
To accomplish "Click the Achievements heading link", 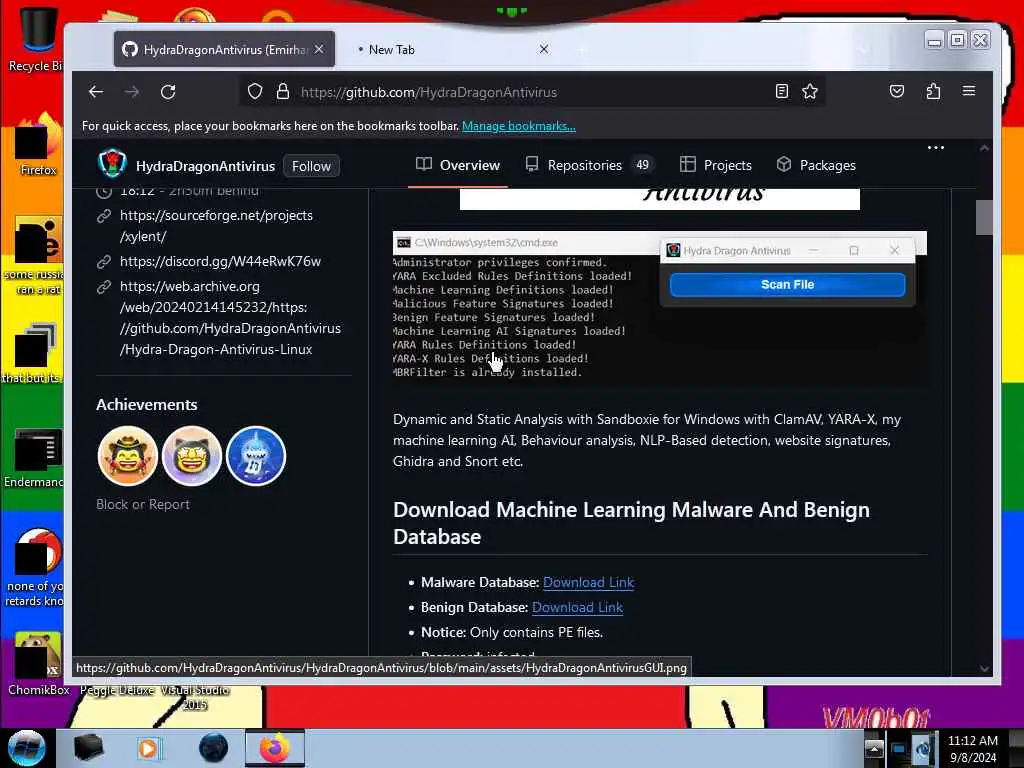I will (x=146, y=404).
